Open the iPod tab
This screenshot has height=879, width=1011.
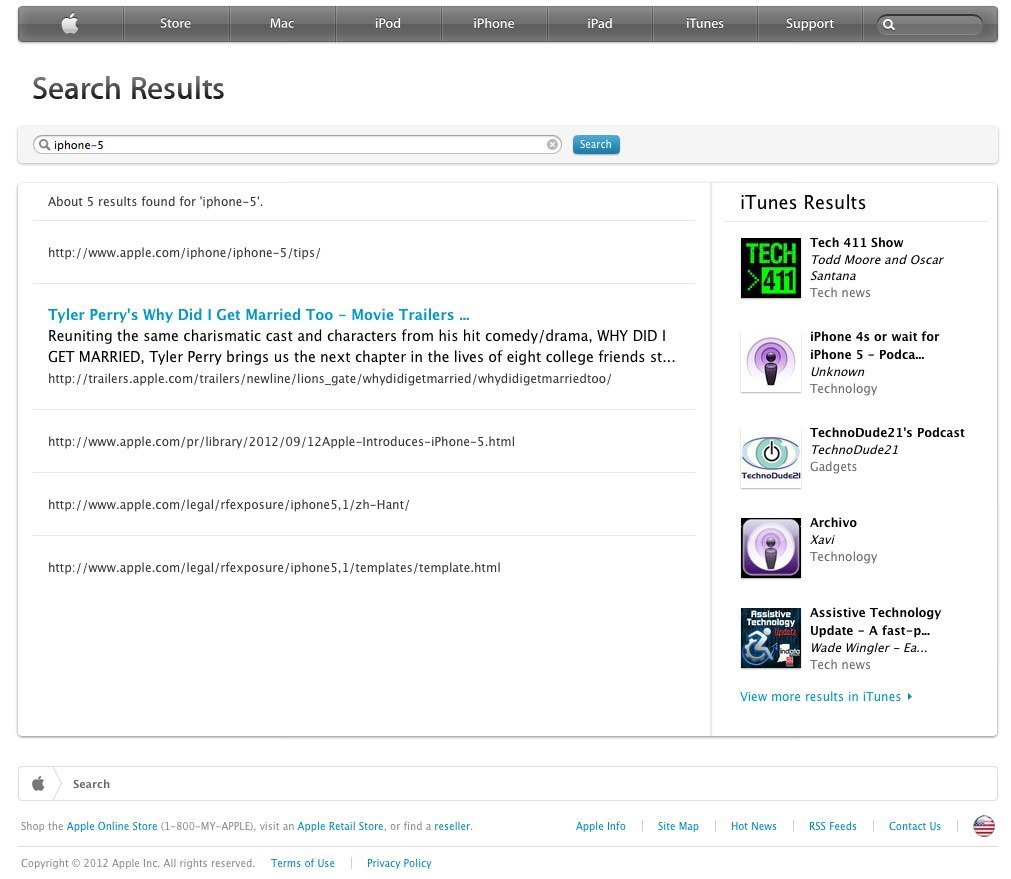click(388, 24)
